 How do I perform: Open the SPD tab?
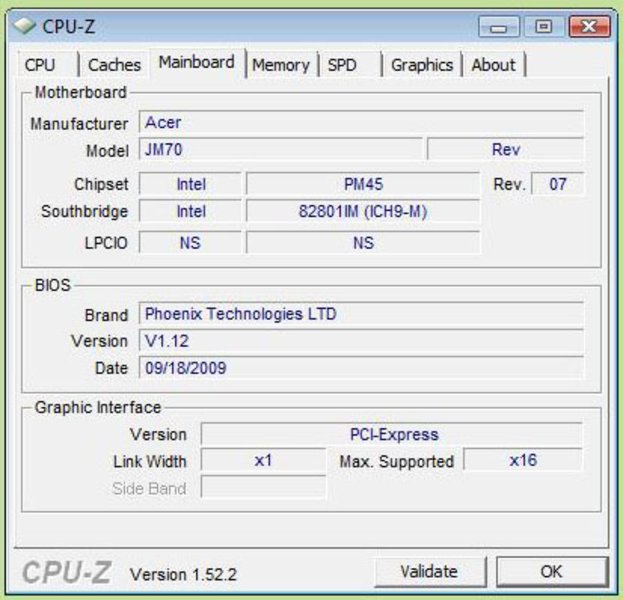coord(350,65)
